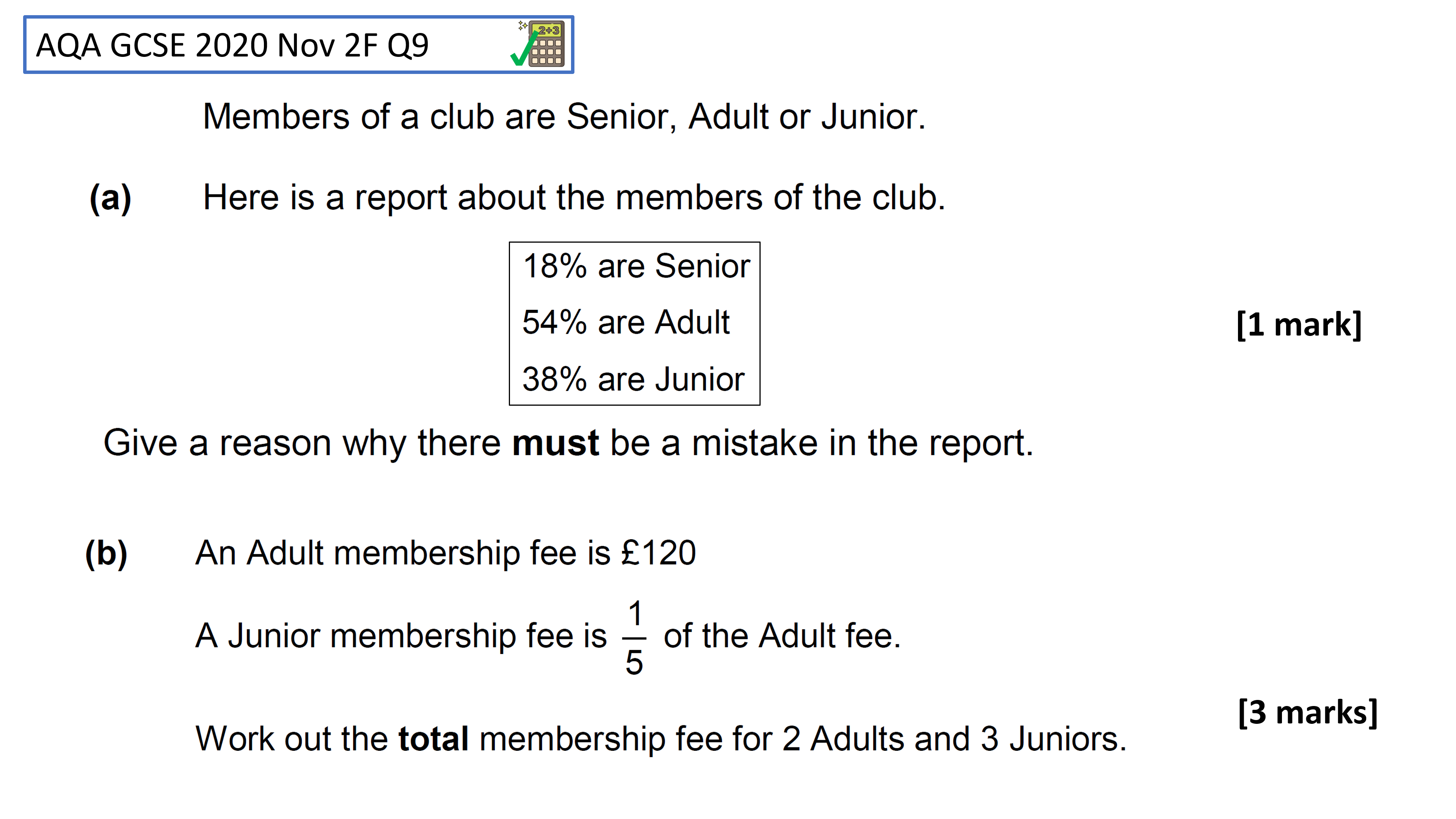Viewport: 1456px width, 819px height.
Task: Click 'A Junior membership fee is' text
Action: [401, 636]
